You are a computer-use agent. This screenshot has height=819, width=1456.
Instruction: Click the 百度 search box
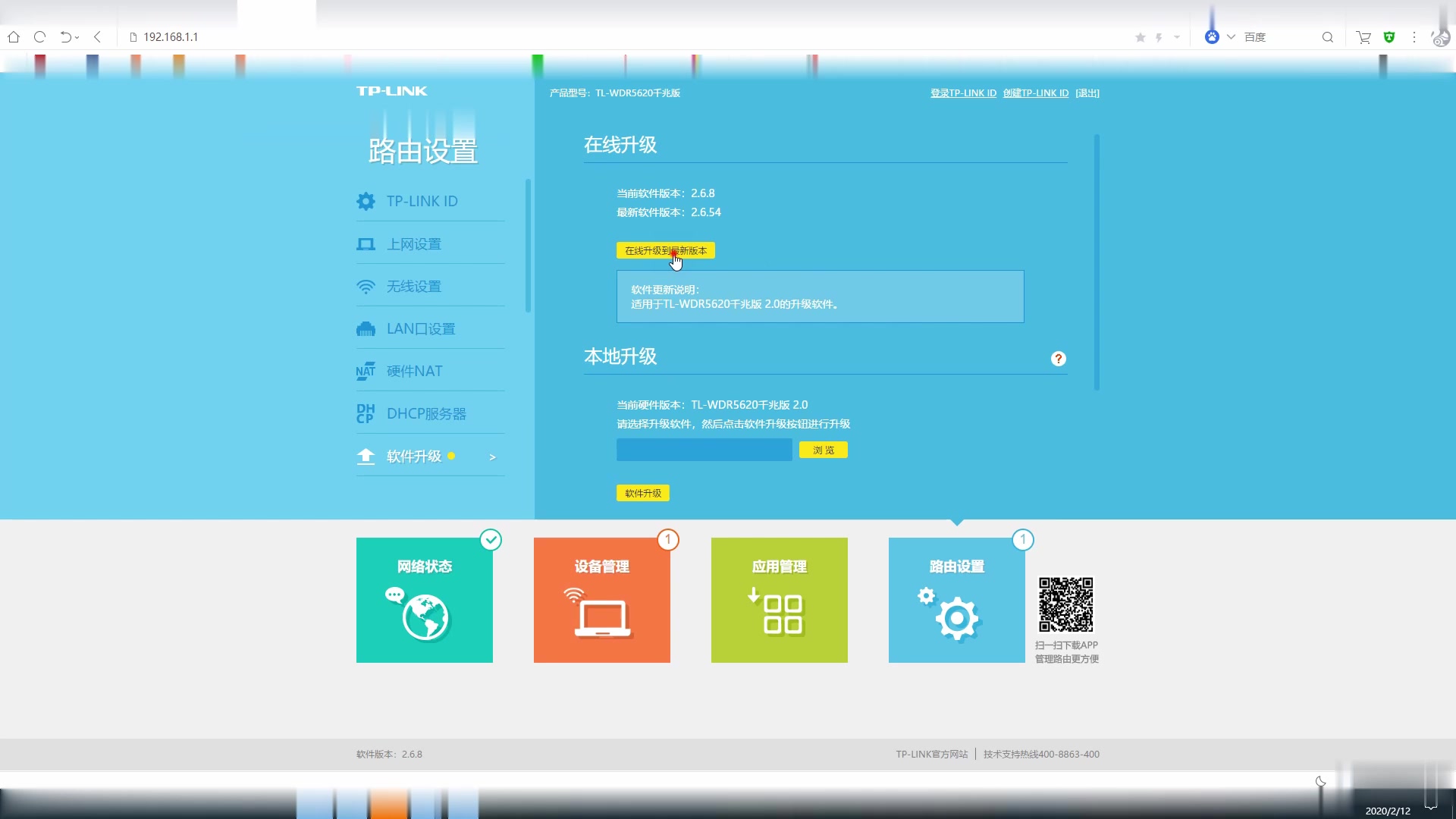(1278, 36)
